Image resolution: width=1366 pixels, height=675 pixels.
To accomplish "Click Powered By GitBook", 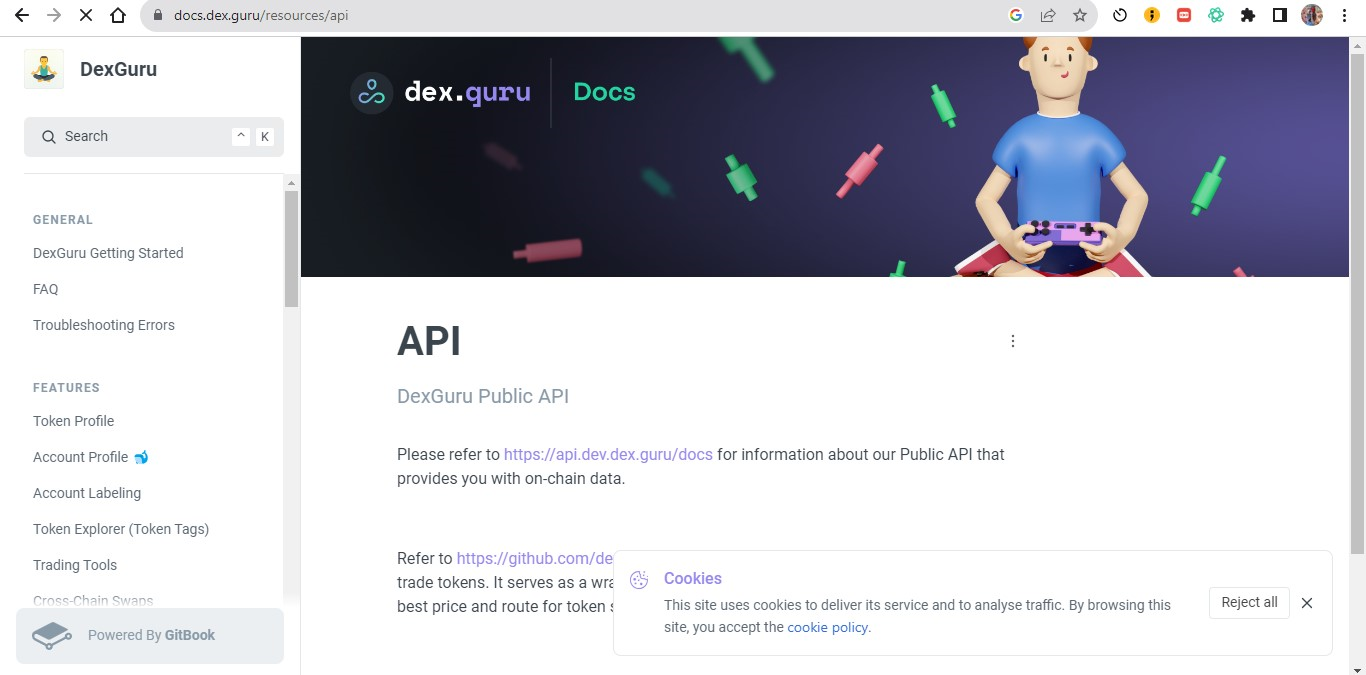I will [151, 635].
